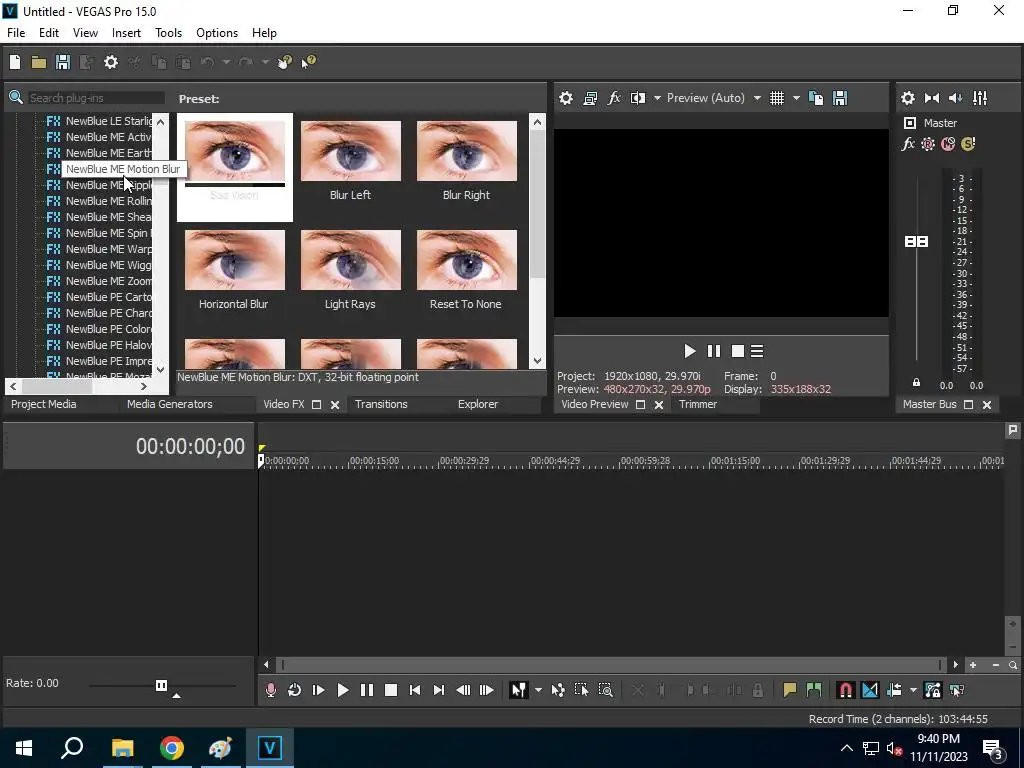Open the File menu
Viewport: 1024px width, 768px height.
point(16,33)
